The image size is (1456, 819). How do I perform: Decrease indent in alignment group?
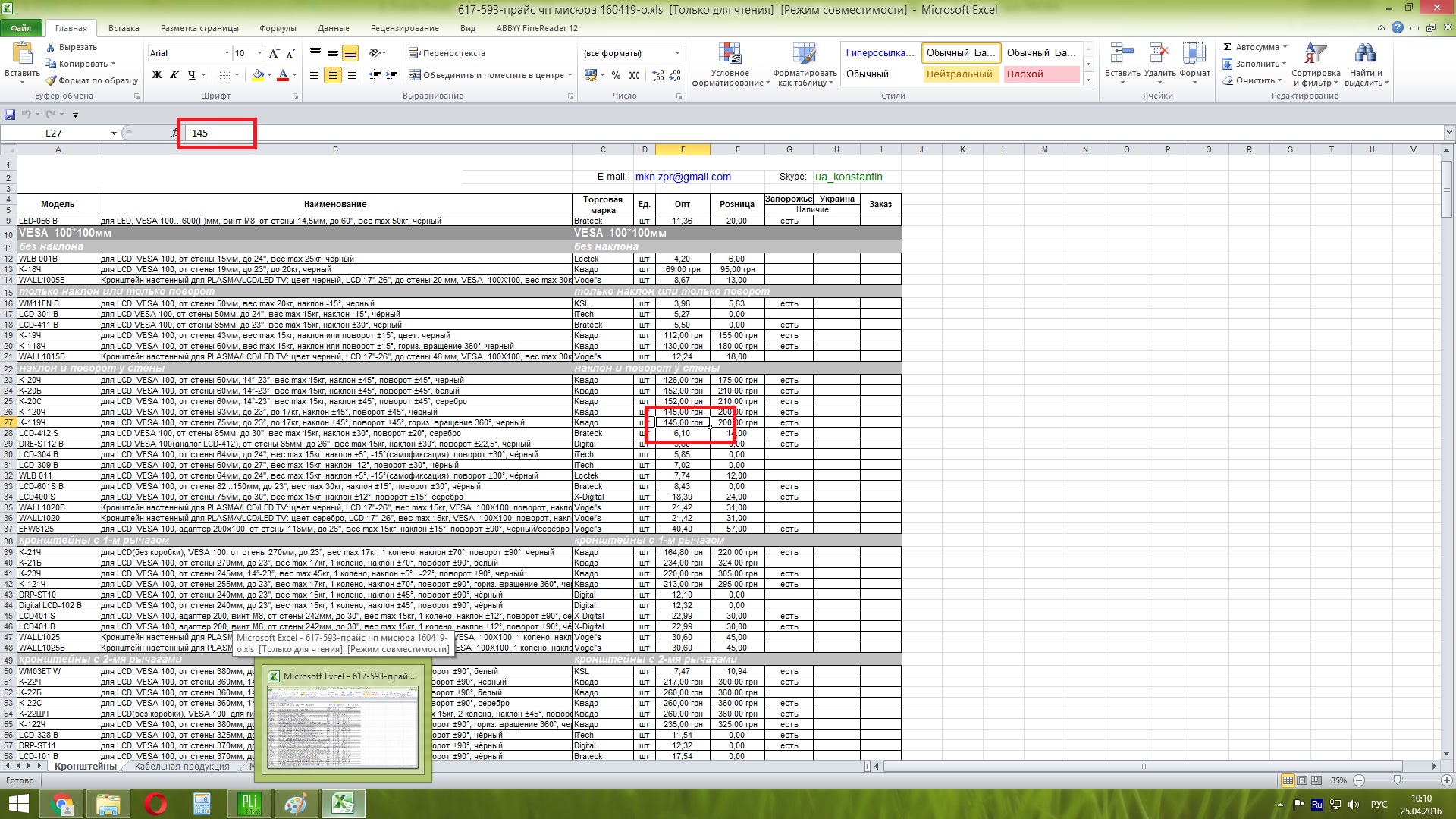click(375, 75)
